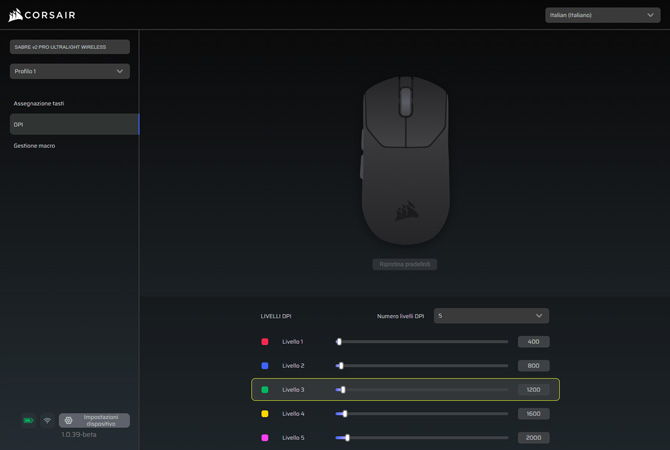
Task: Click the 1.0.39-beta version text
Action: [79, 435]
